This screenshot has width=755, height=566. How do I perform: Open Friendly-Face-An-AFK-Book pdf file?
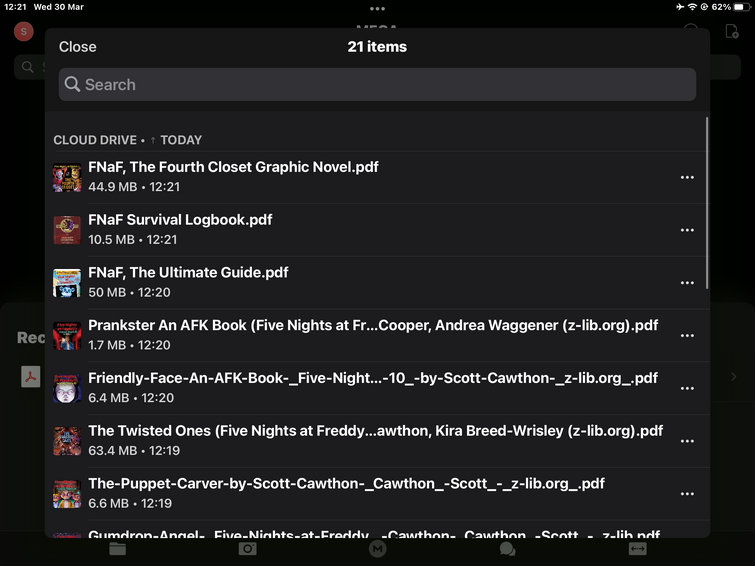click(x=377, y=388)
